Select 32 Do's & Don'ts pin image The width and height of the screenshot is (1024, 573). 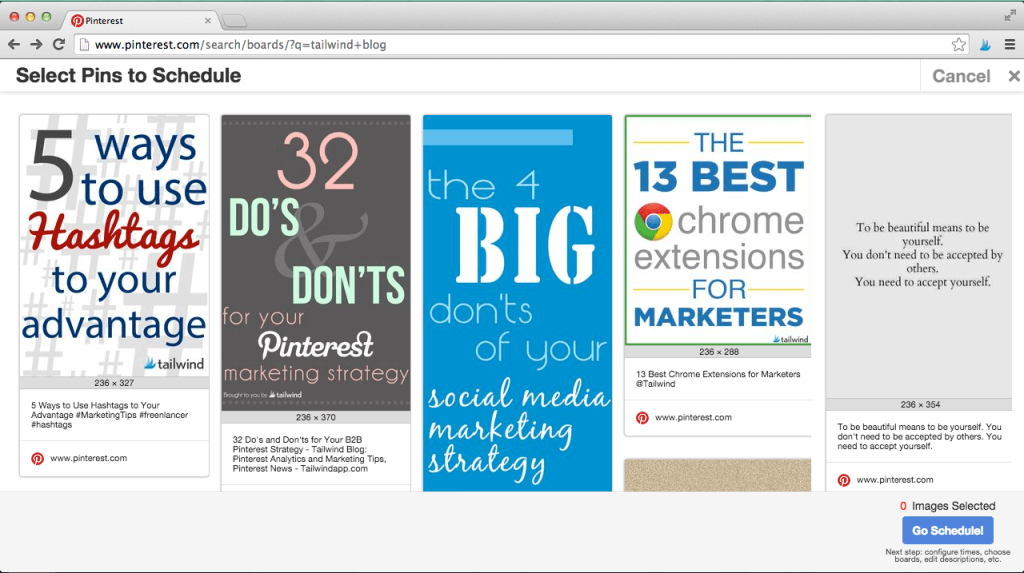316,263
